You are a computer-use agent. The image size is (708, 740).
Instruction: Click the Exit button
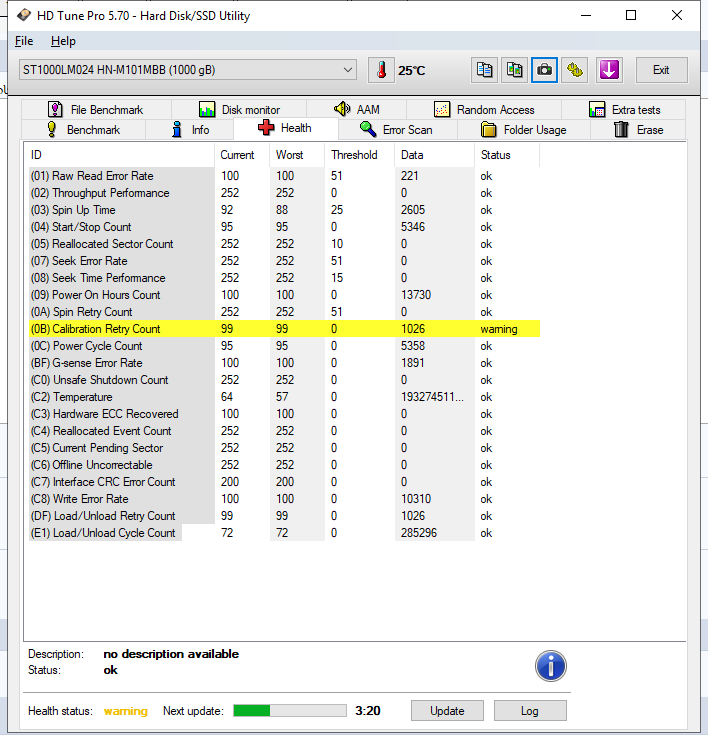click(661, 70)
